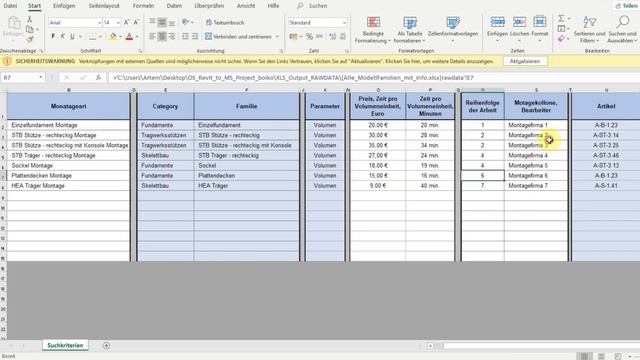Screen dimensions: 640x360
Task: Click the Copy icon in clipboard group
Action: pyautogui.click(x=29, y=29)
